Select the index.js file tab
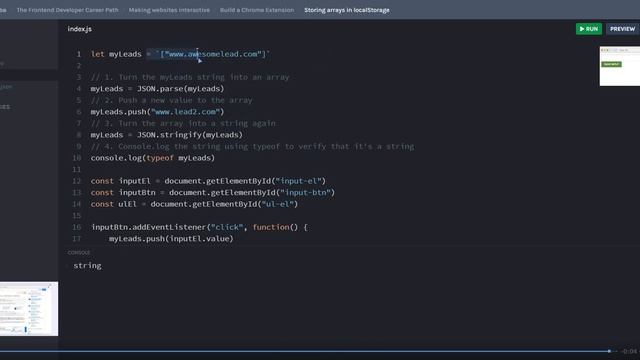Viewport: 640px width, 360px height. [80, 29]
